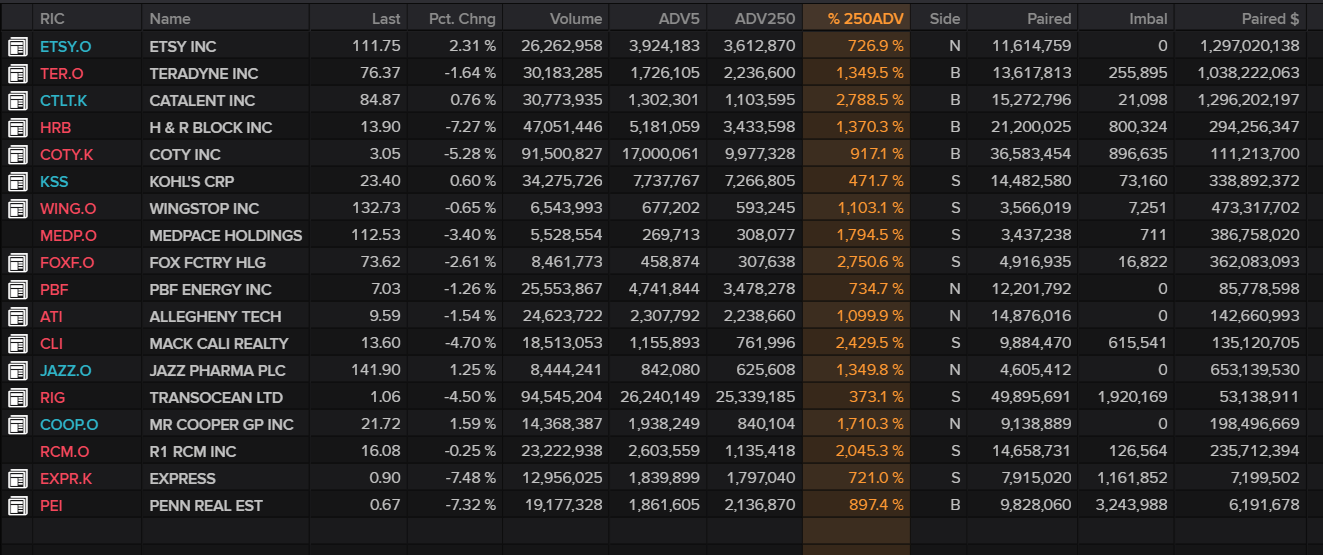Open the news icon for TER.O row

click(x=17, y=73)
